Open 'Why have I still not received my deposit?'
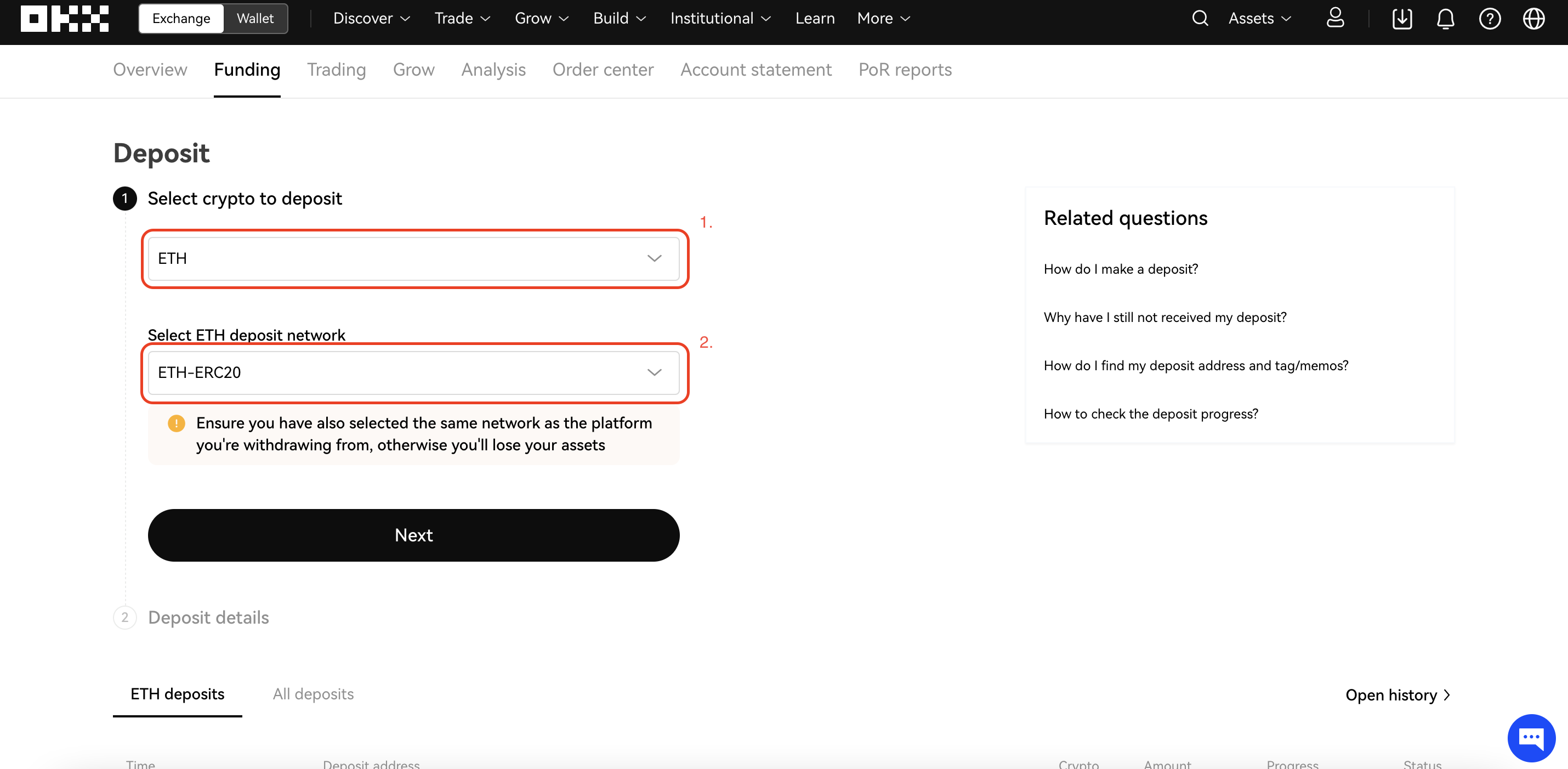Image resolution: width=1568 pixels, height=769 pixels. click(1165, 317)
